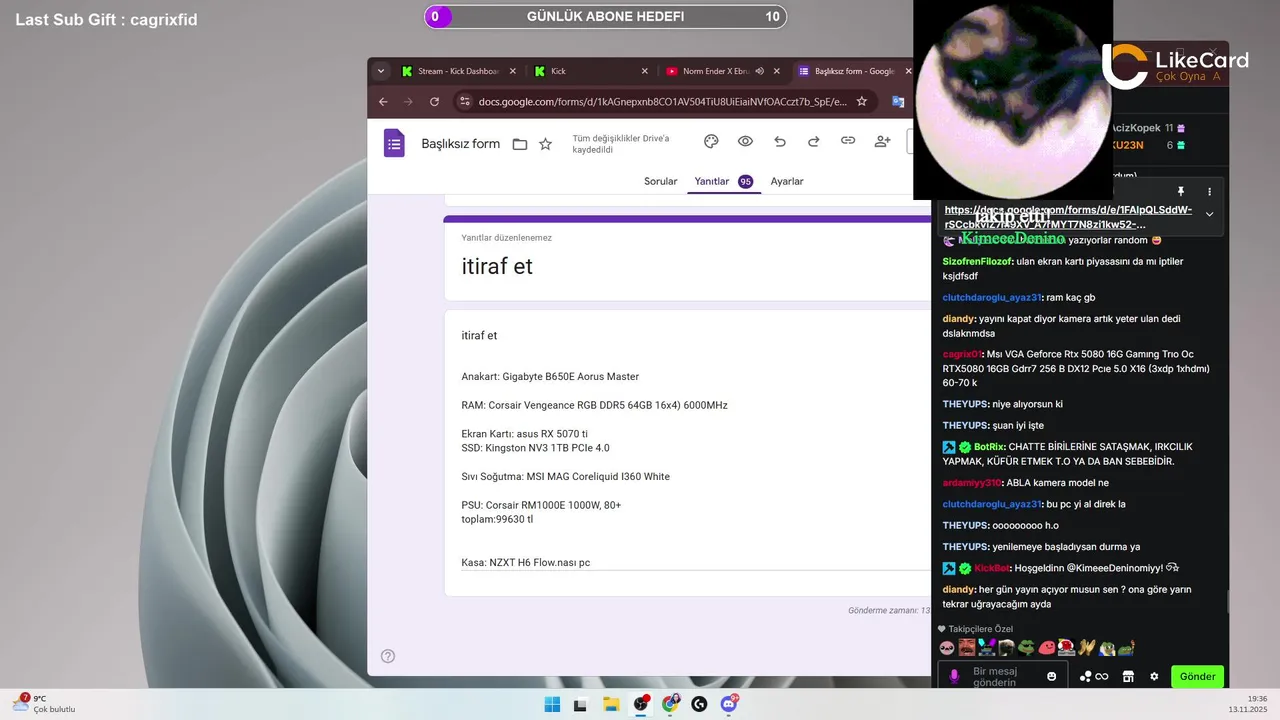Screen dimensions: 1280x720
Task: Close the Kick tab
Action: tap(645, 71)
